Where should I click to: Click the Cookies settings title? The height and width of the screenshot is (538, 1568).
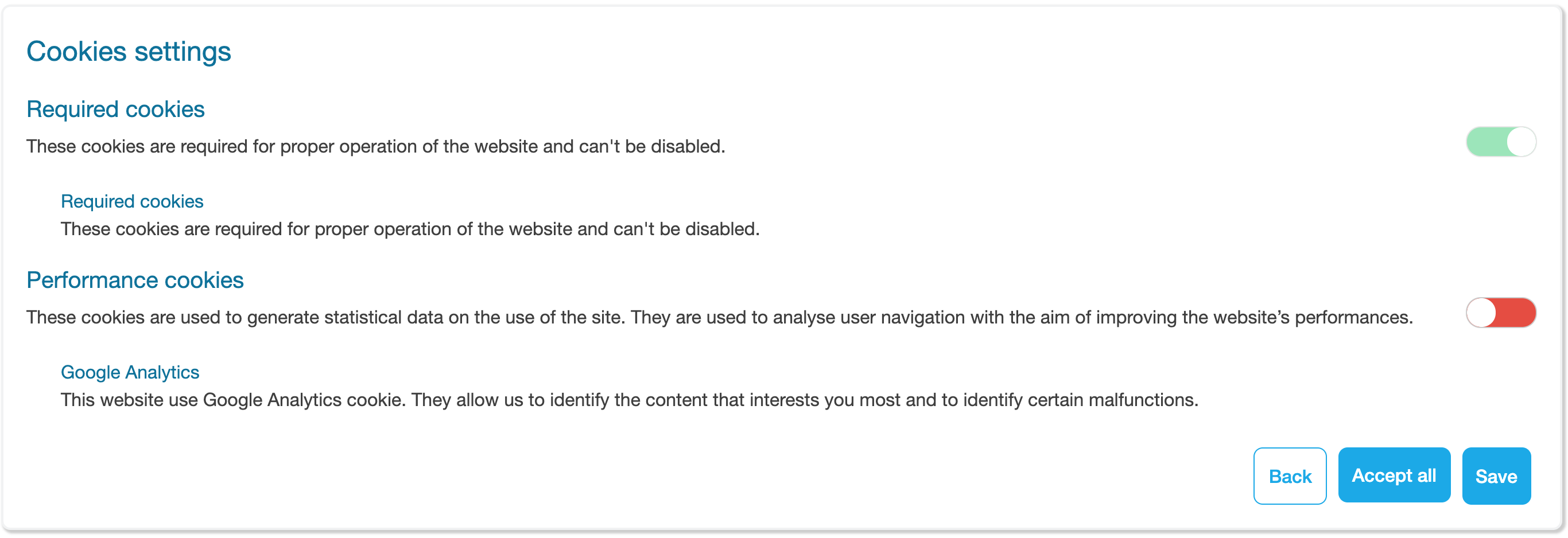[129, 51]
